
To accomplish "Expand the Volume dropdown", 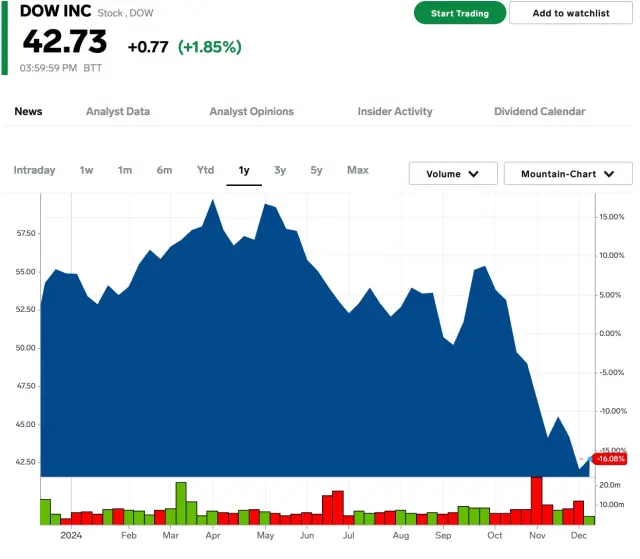I will tap(453, 174).
